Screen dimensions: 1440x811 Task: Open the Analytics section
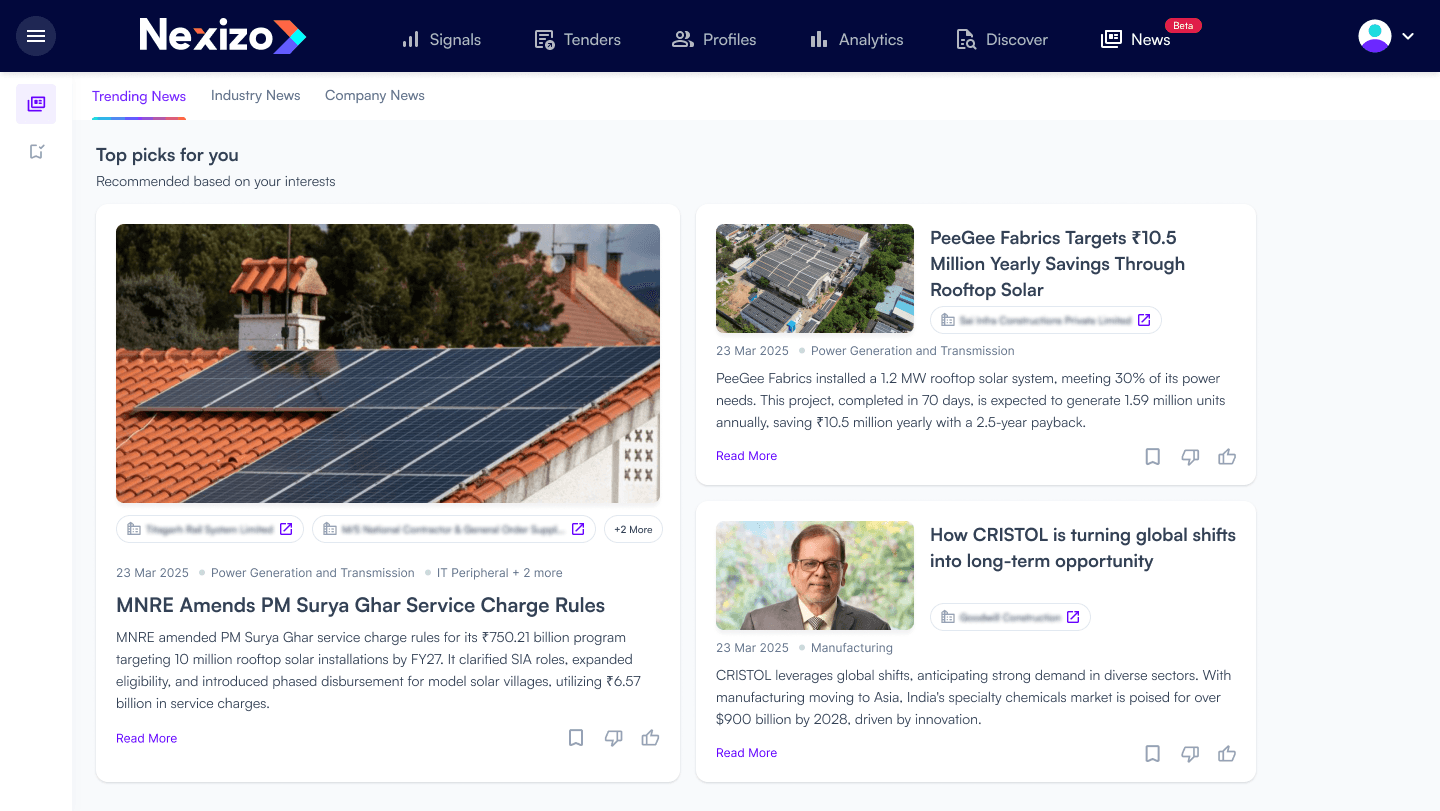(856, 40)
